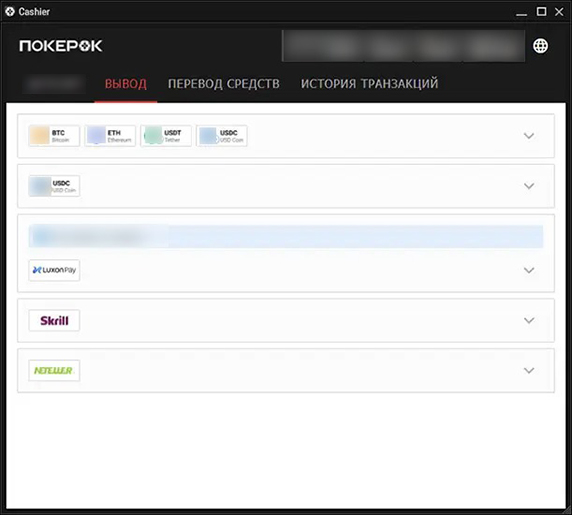Expand the Skrill row chevron

coord(529,321)
